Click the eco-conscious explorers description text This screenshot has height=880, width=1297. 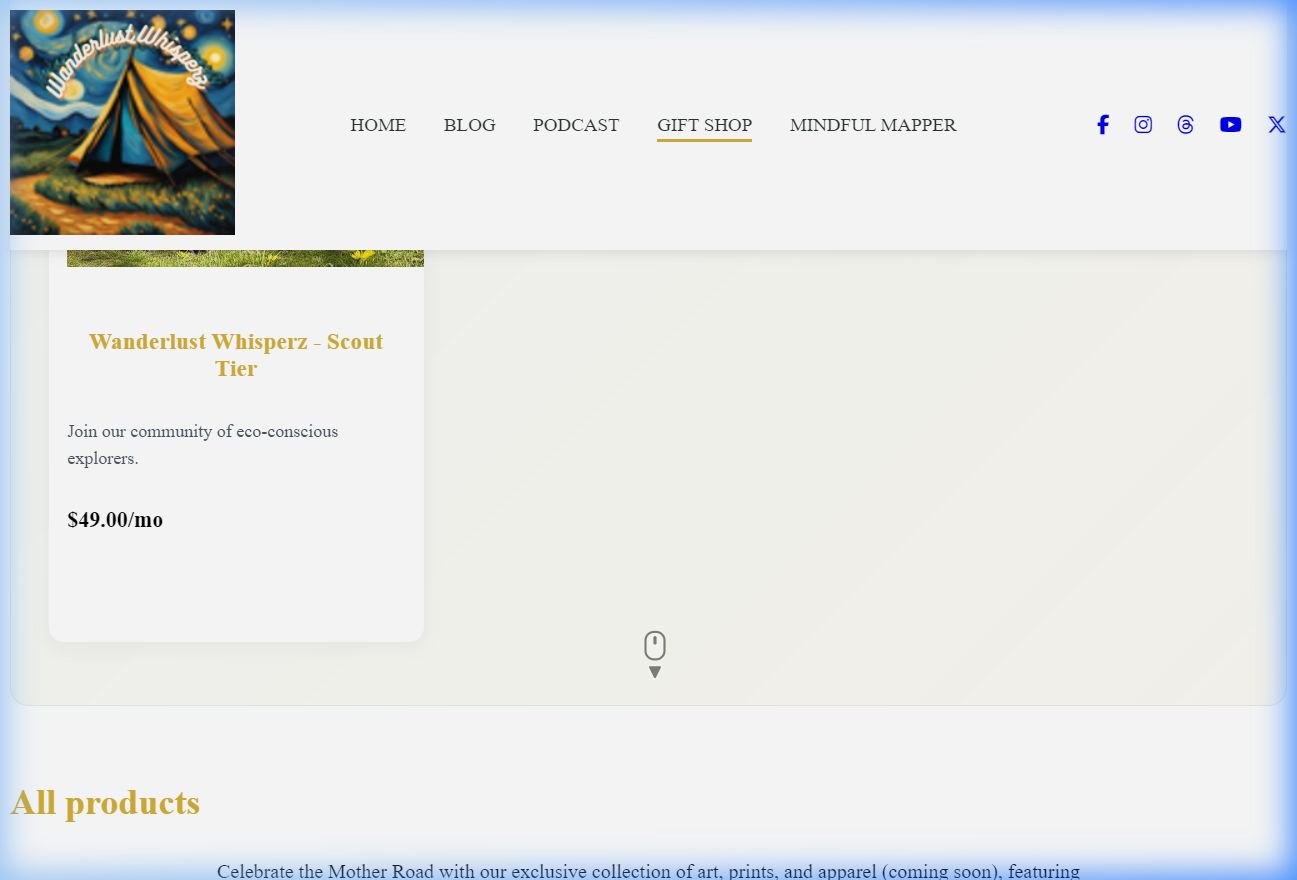(x=202, y=445)
